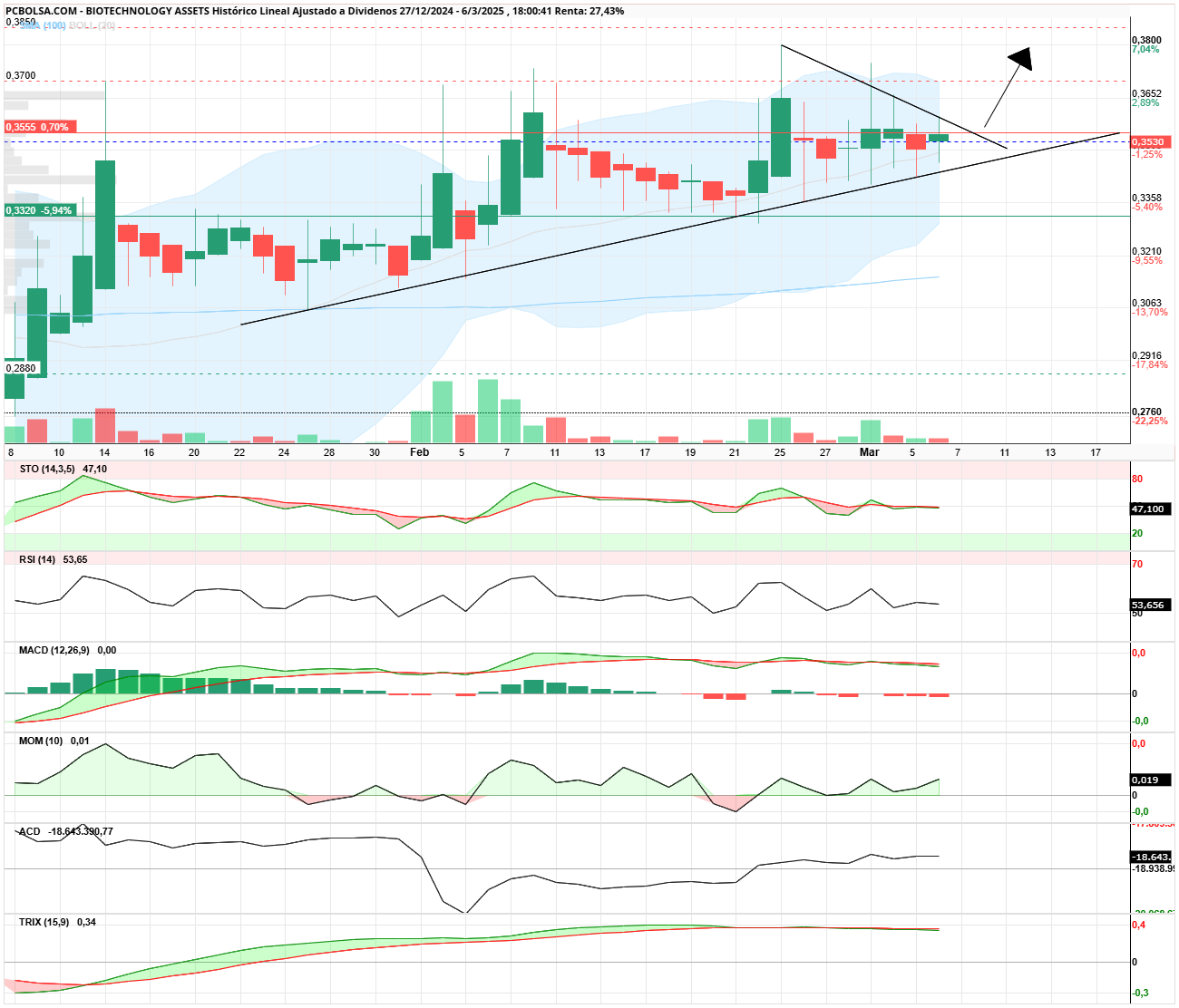
Task: Click the 'Mar' month label on date axis
Action: (870, 451)
